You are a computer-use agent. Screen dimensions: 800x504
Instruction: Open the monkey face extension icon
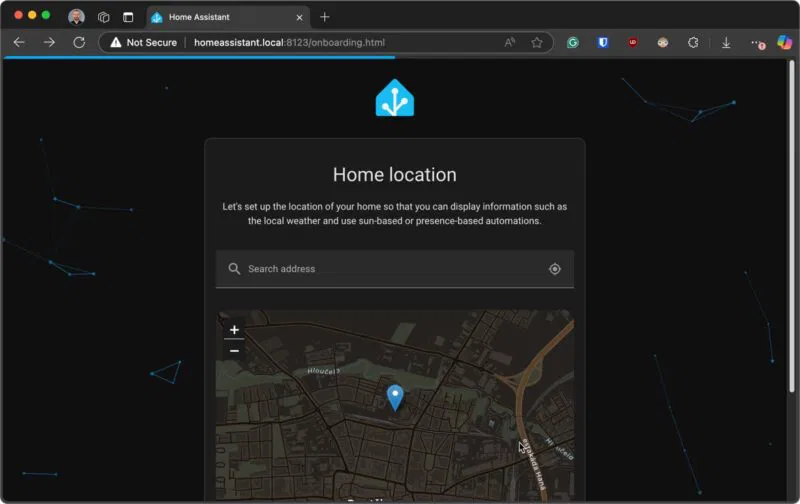coord(663,42)
